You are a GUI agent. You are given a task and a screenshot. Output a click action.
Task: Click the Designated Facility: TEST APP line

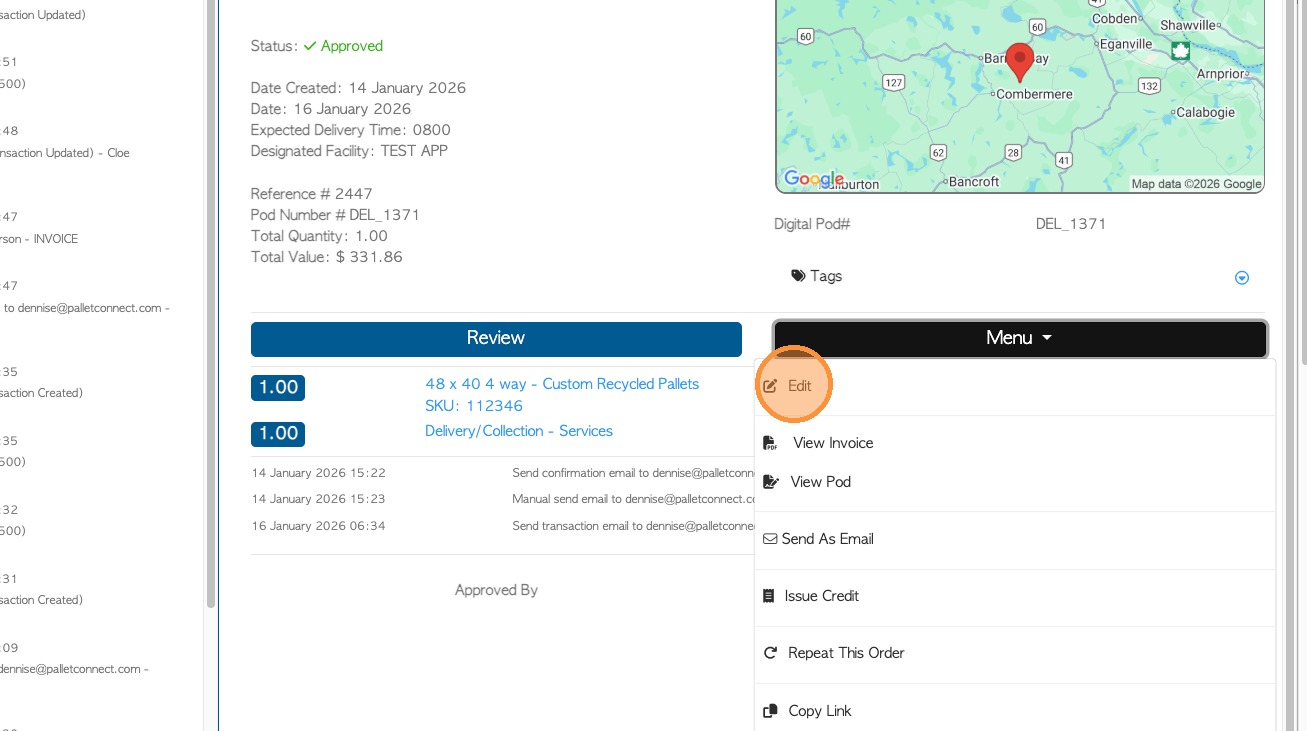click(349, 151)
